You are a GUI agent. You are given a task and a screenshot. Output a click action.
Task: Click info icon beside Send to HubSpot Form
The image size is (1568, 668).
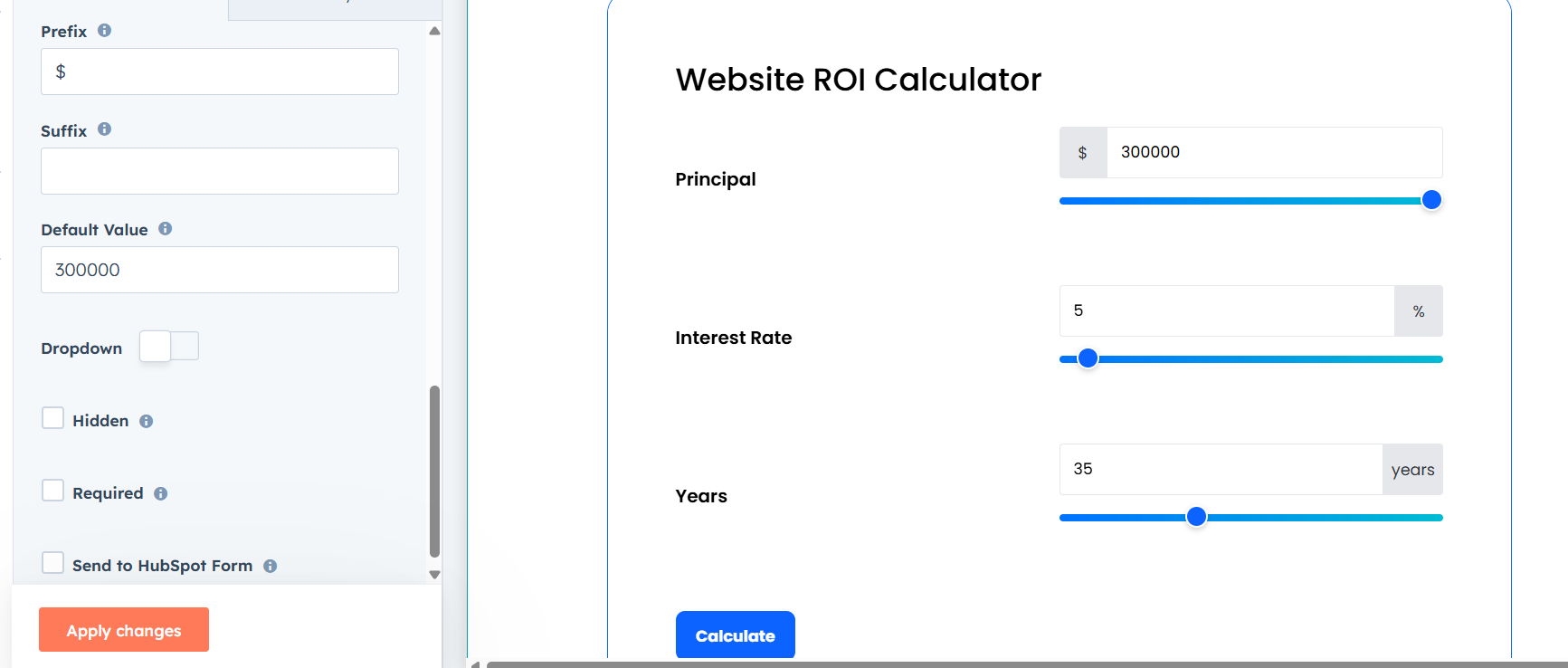pyautogui.click(x=271, y=567)
